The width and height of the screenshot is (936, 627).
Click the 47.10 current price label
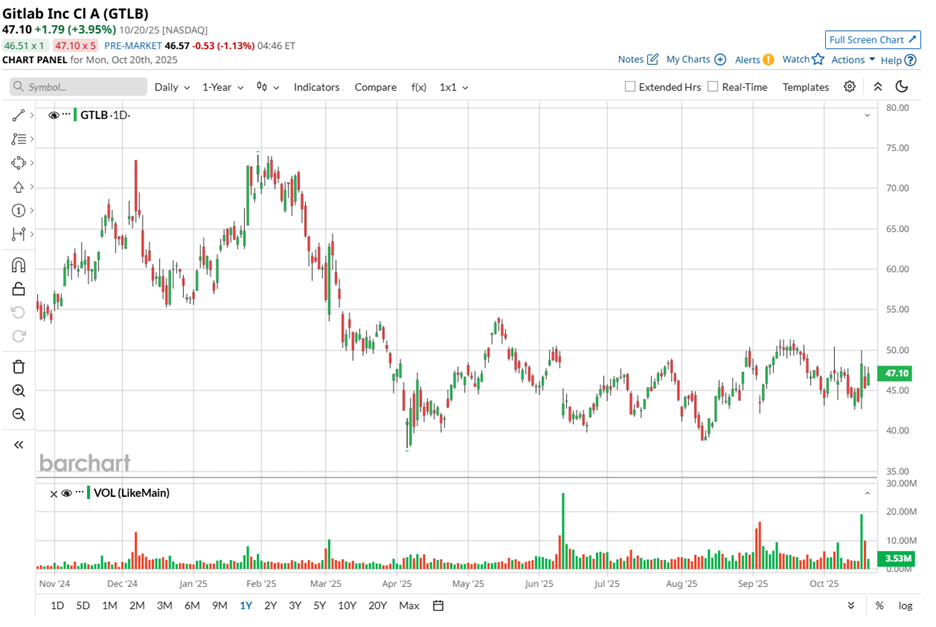[x=895, y=373]
